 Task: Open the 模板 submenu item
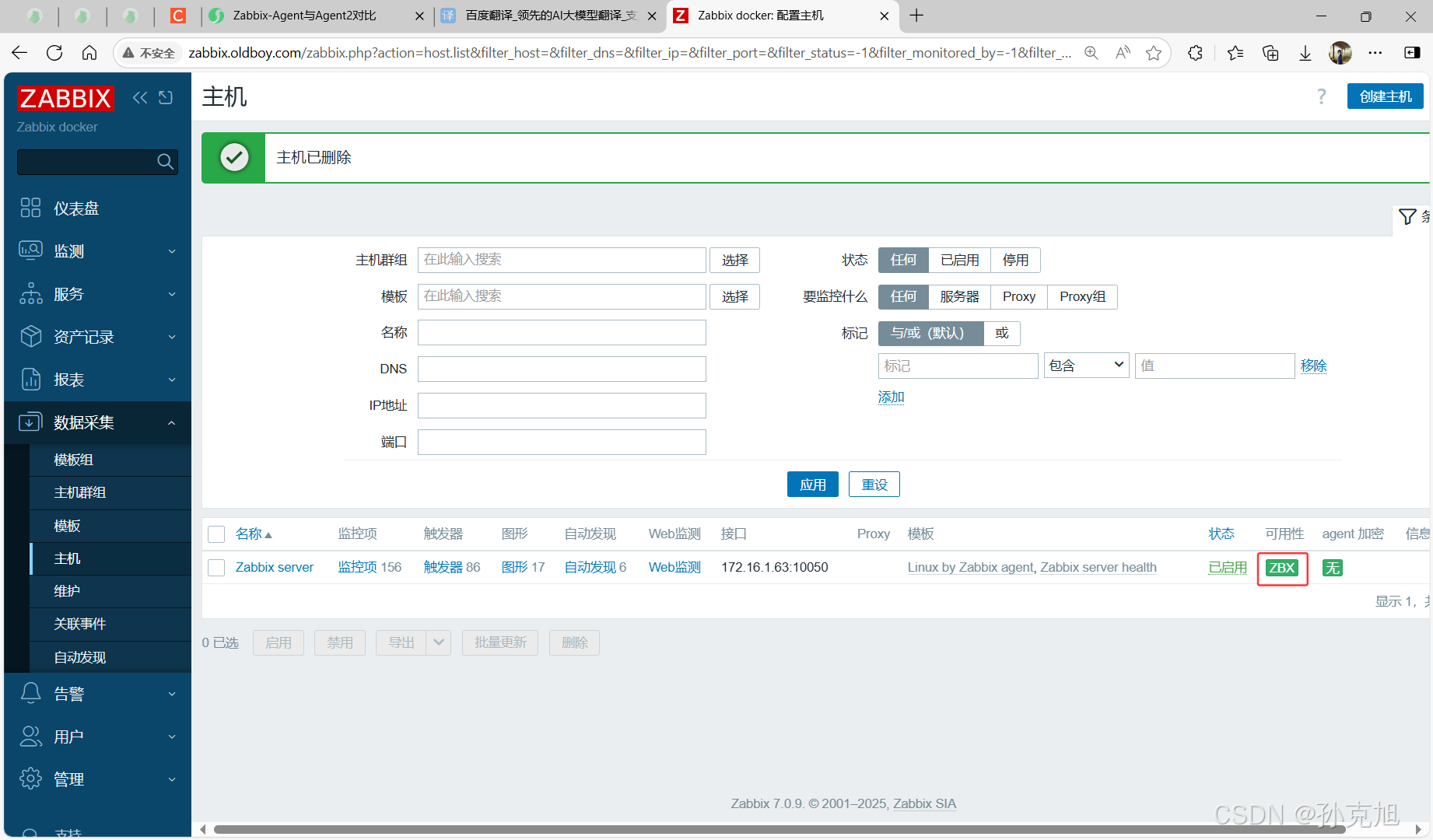coord(110,526)
